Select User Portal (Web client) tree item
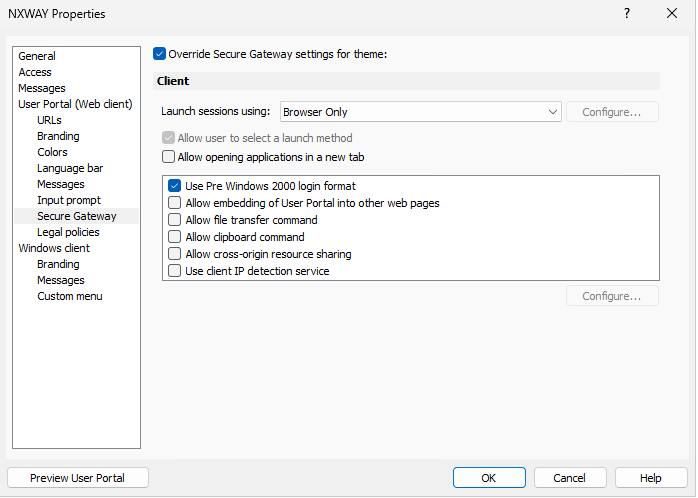This screenshot has height=498, width=698. coord(75,104)
